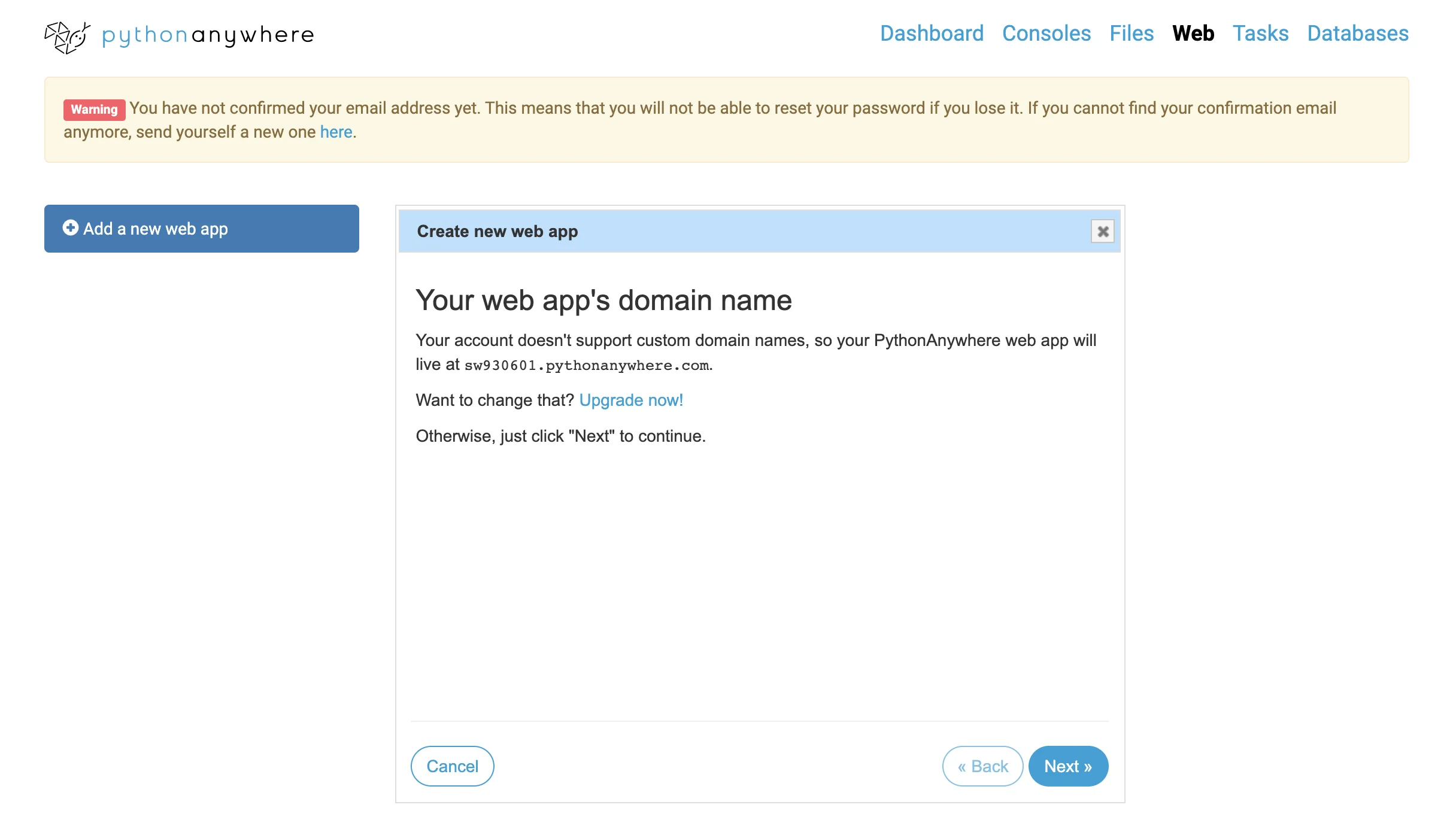Go back with the « Back button

click(982, 766)
